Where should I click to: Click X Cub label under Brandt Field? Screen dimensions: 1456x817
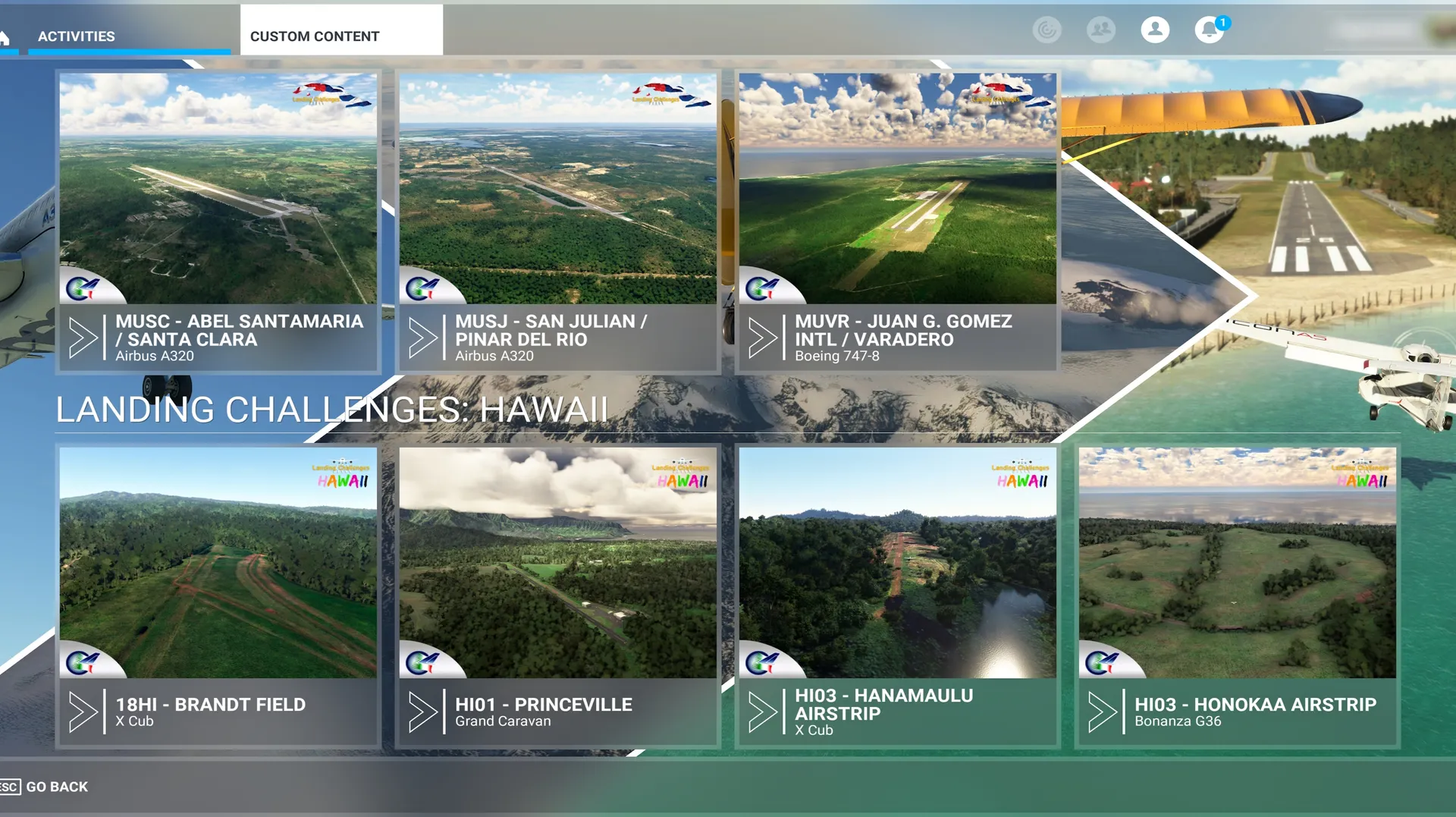click(x=134, y=721)
